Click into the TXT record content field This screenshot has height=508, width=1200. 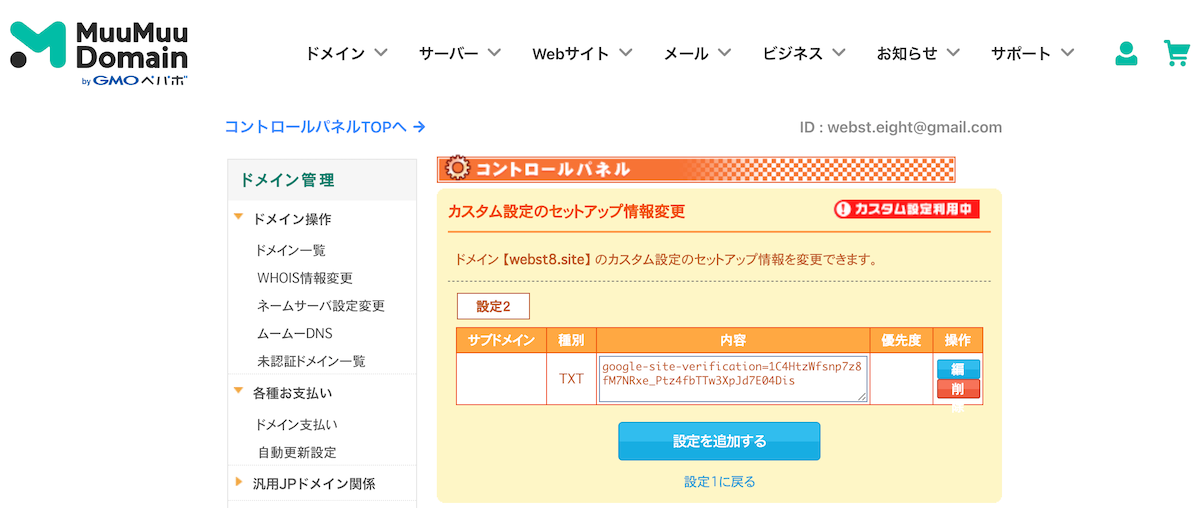(733, 379)
